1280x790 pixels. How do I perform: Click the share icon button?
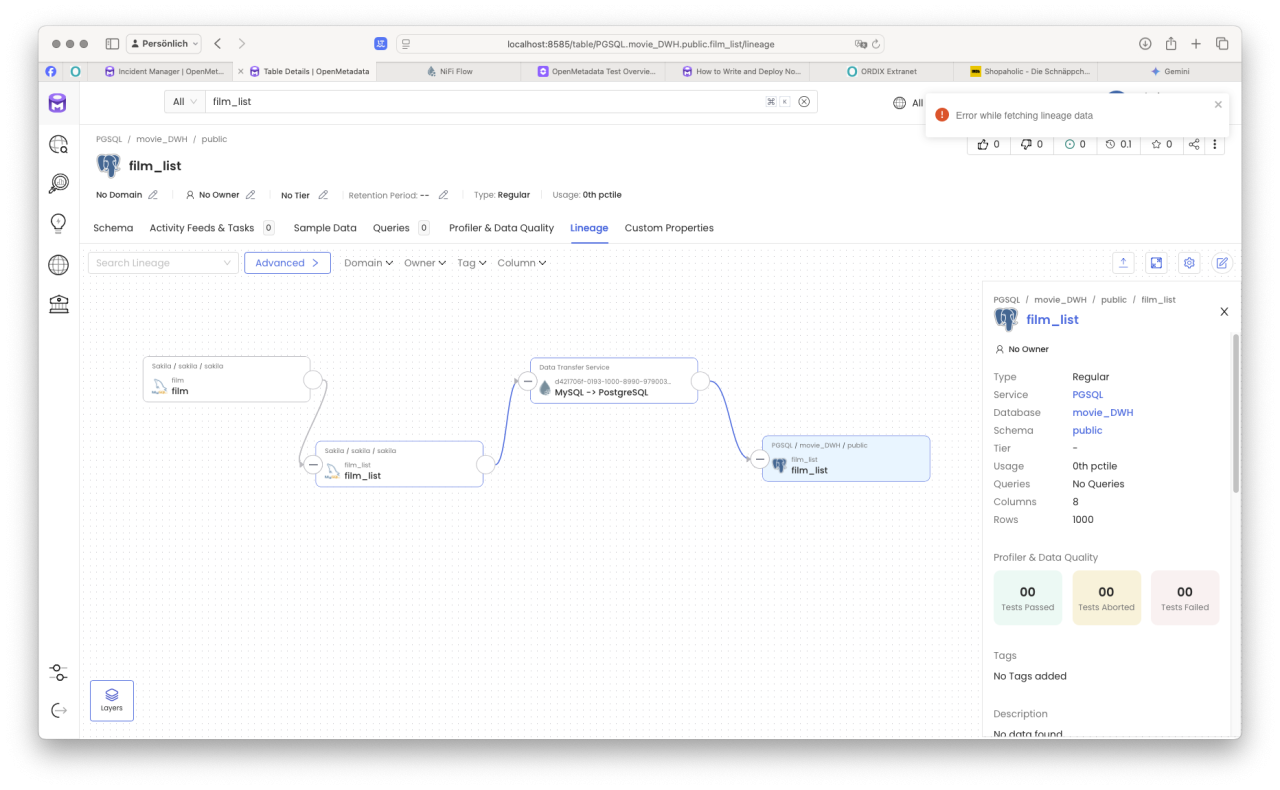coord(1194,144)
